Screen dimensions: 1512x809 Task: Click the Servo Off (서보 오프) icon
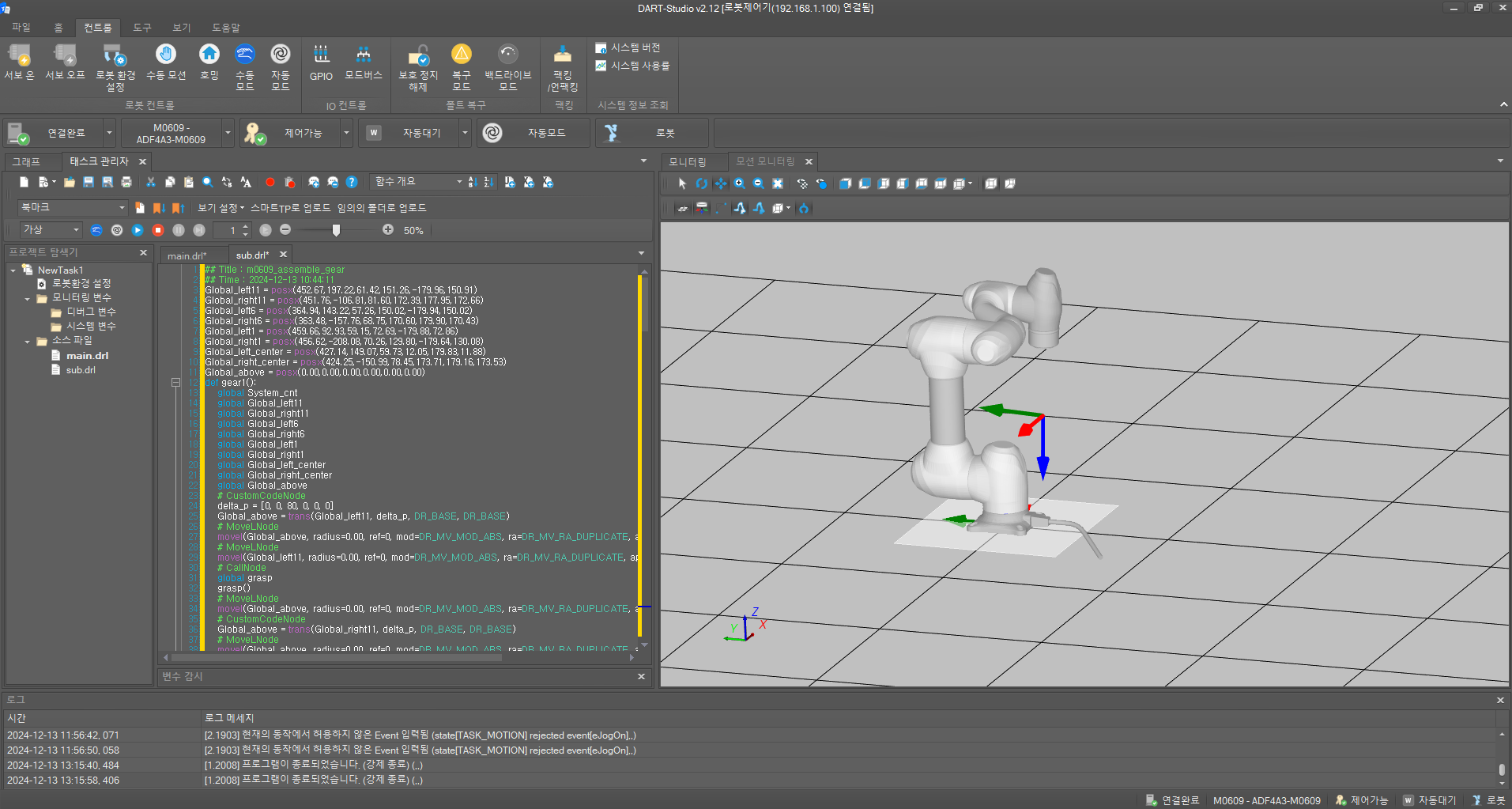pos(65,55)
